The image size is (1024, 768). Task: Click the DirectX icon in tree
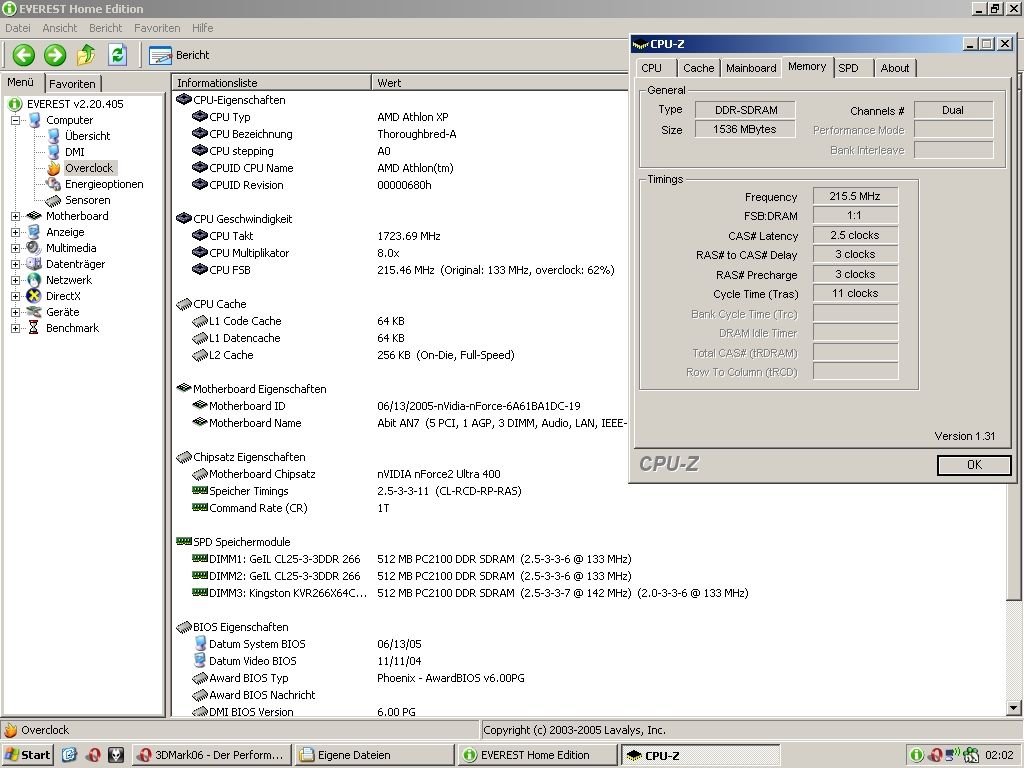tap(34, 296)
